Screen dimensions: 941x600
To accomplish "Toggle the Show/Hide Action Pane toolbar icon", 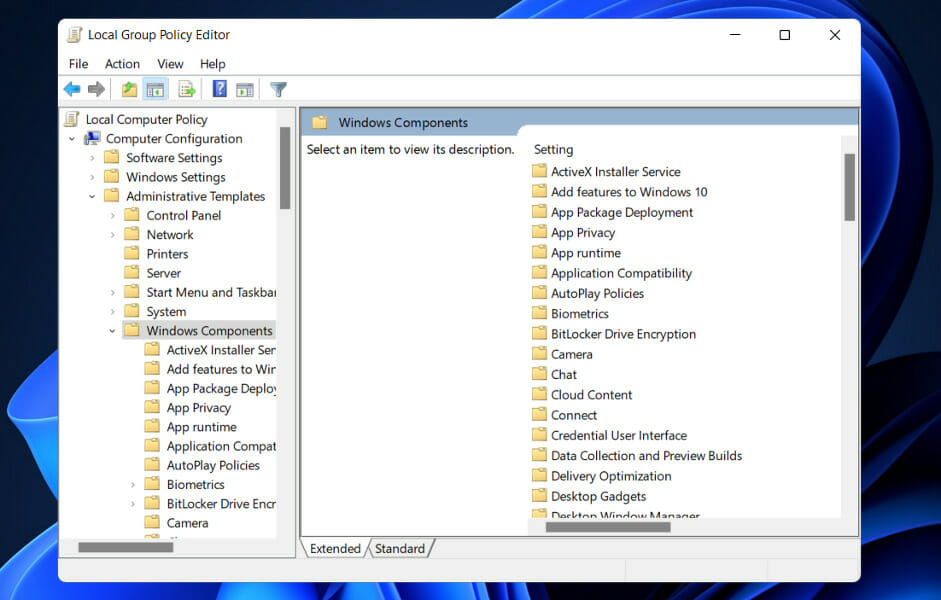I will [245, 90].
